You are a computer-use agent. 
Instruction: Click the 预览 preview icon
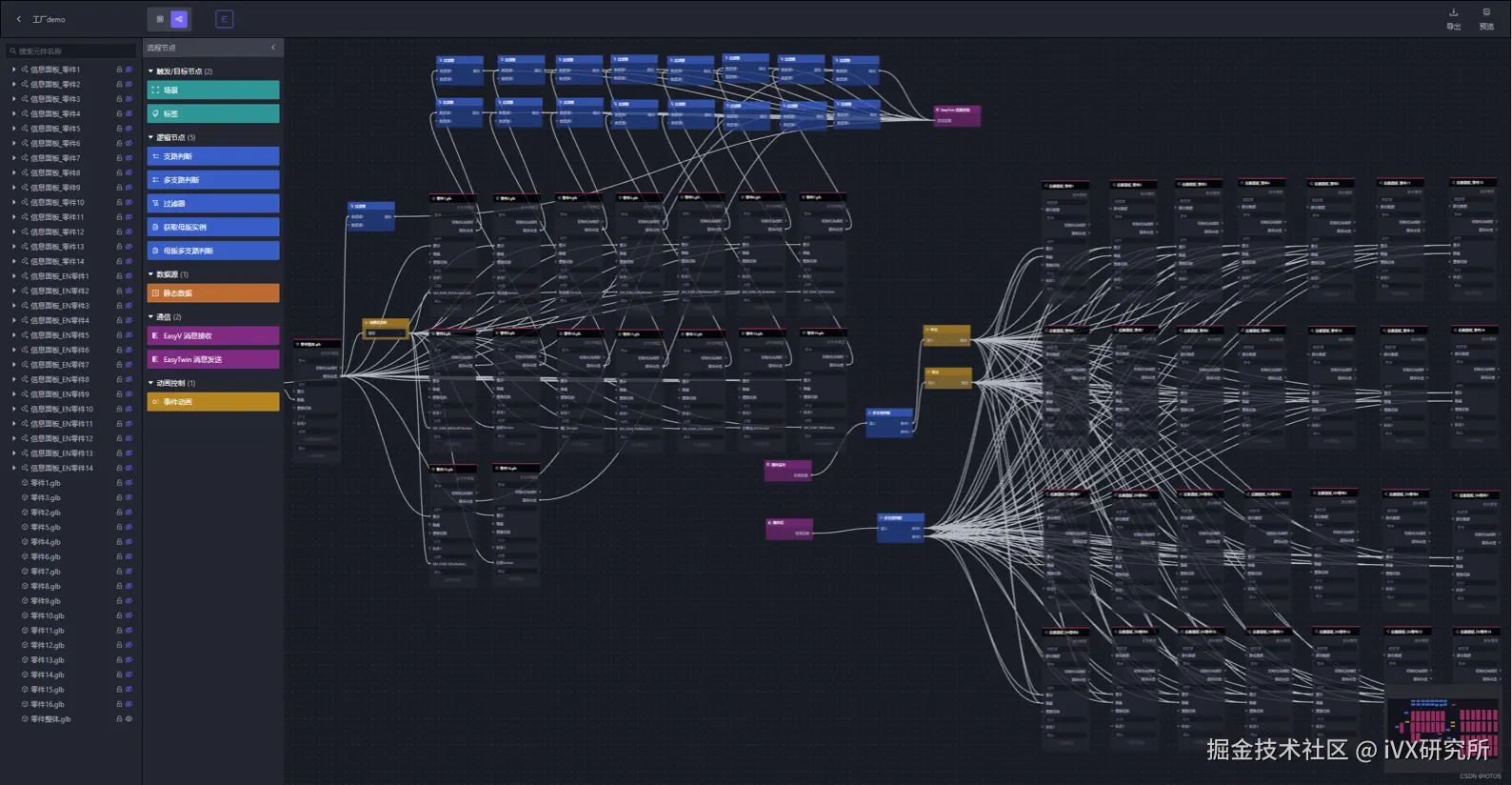tap(1486, 12)
